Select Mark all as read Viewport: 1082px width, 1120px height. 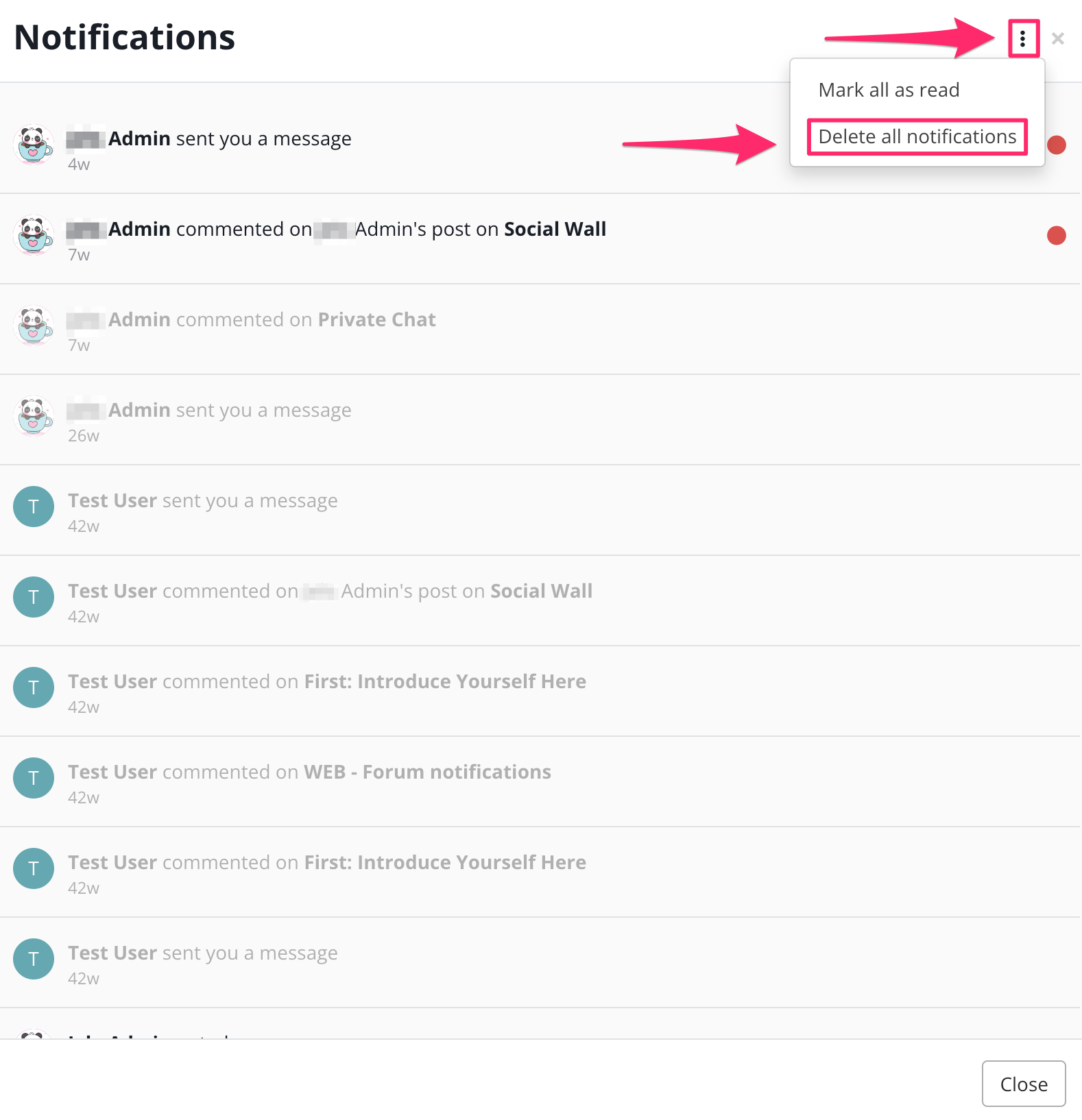pyautogui.click(x=889, y=90)
